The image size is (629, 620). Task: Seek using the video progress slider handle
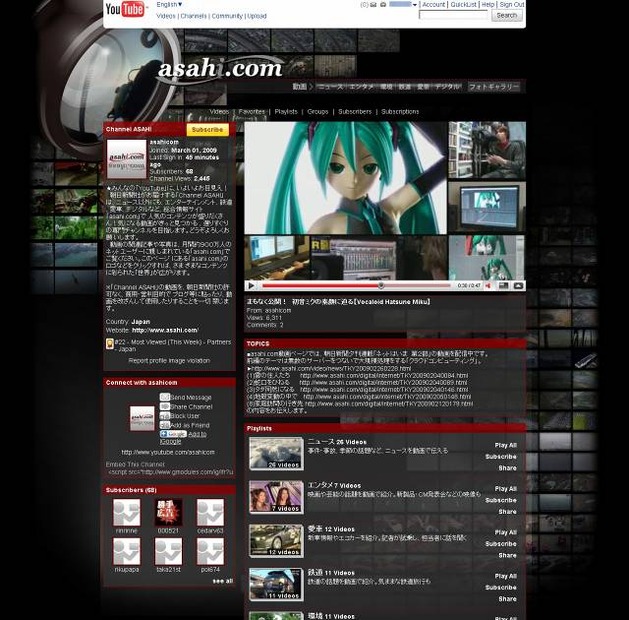pyautogui.click(x=381, y=286)
